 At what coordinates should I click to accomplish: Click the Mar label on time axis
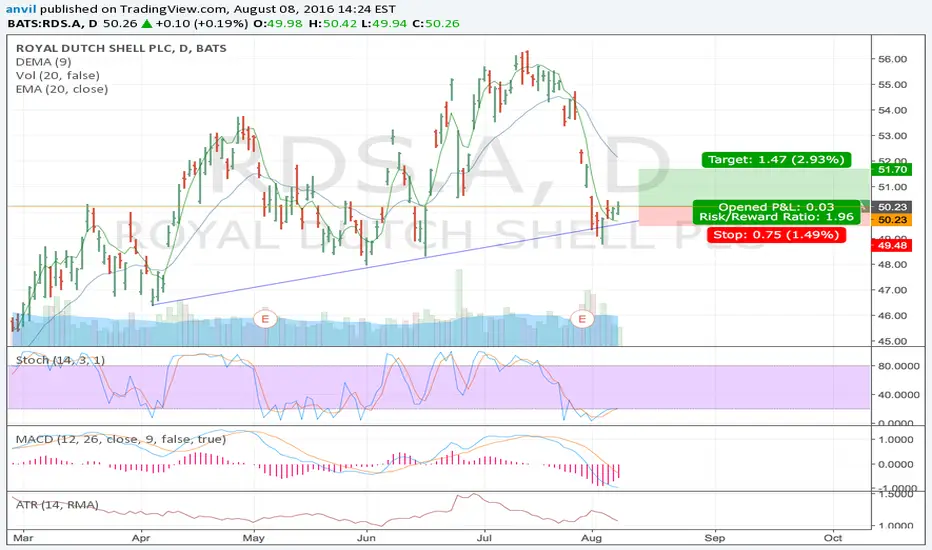click(23, 538)
